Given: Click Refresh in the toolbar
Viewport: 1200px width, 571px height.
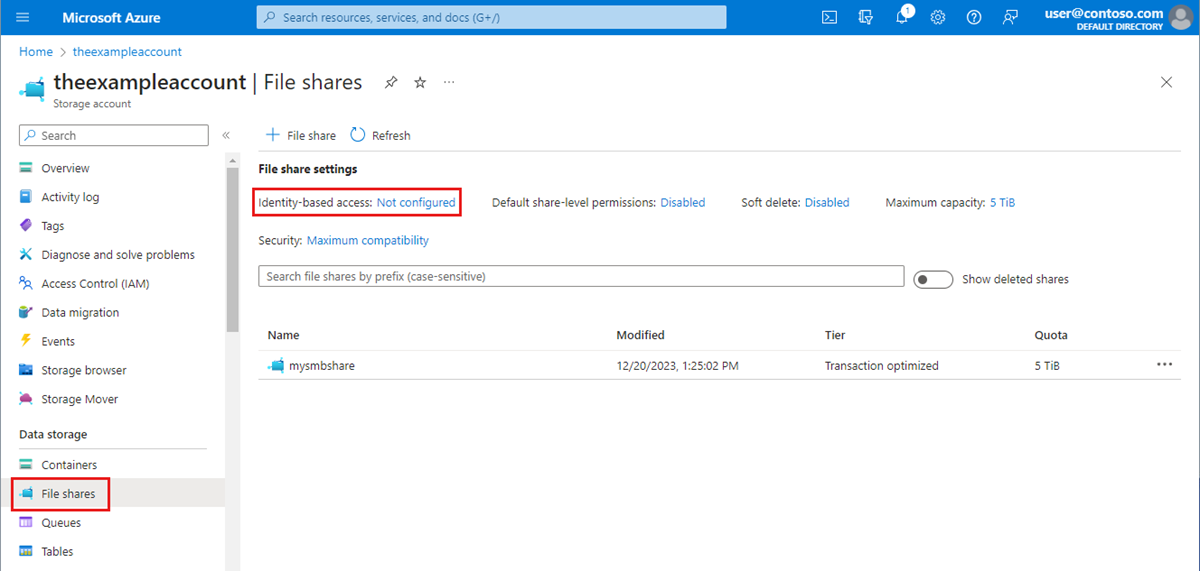Looking at the screenshot, I should 381,135.
